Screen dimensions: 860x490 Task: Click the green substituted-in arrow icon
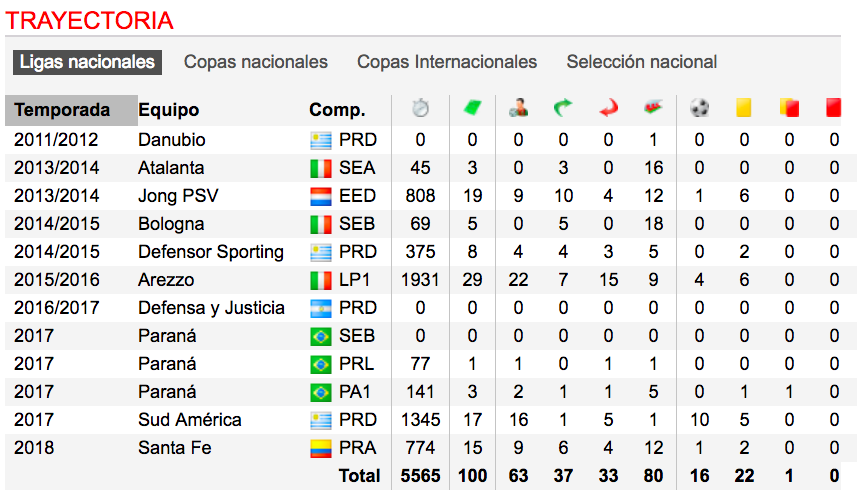563,108
